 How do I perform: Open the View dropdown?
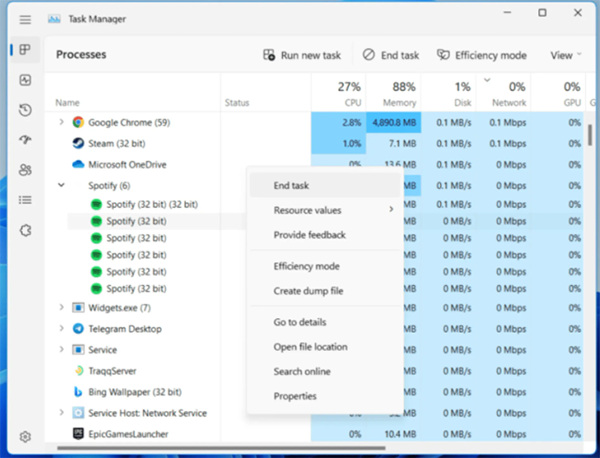click(x=566, y=55)
